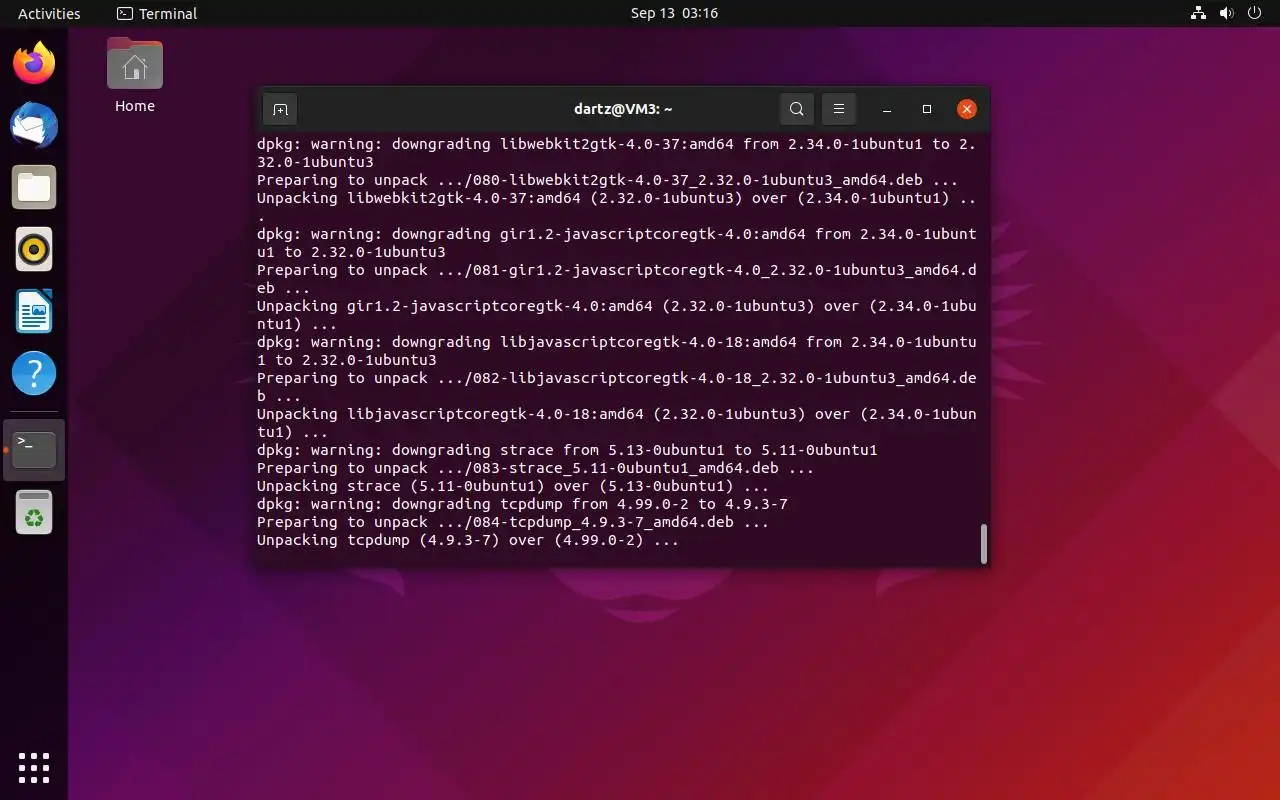Open the Files manager in dock

point(34,188)
